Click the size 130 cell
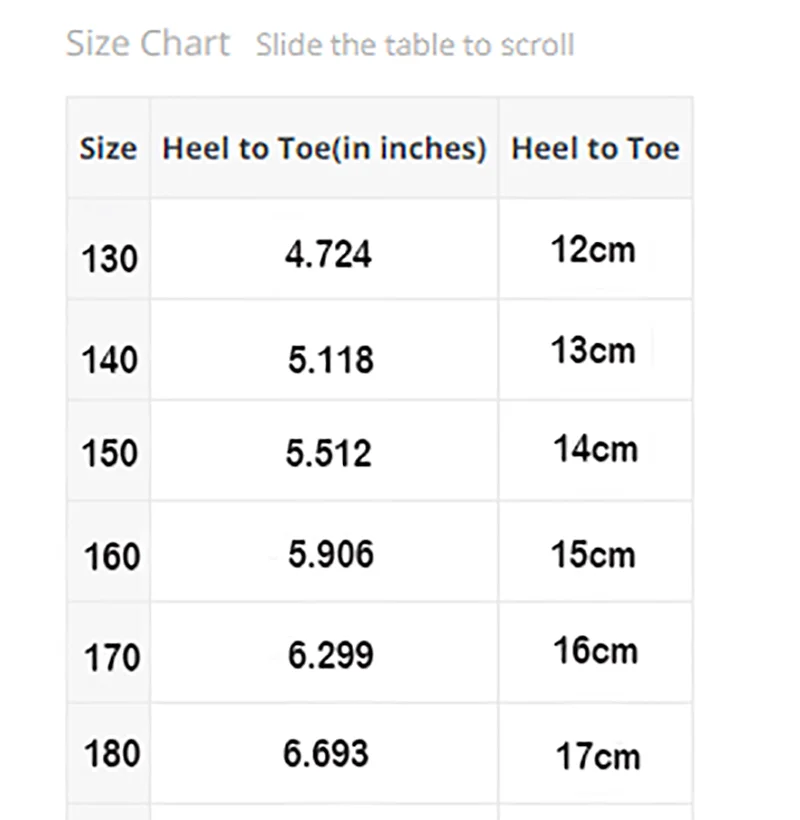The width and height of the screenshot is (800, 820). (x=108, y=259)
